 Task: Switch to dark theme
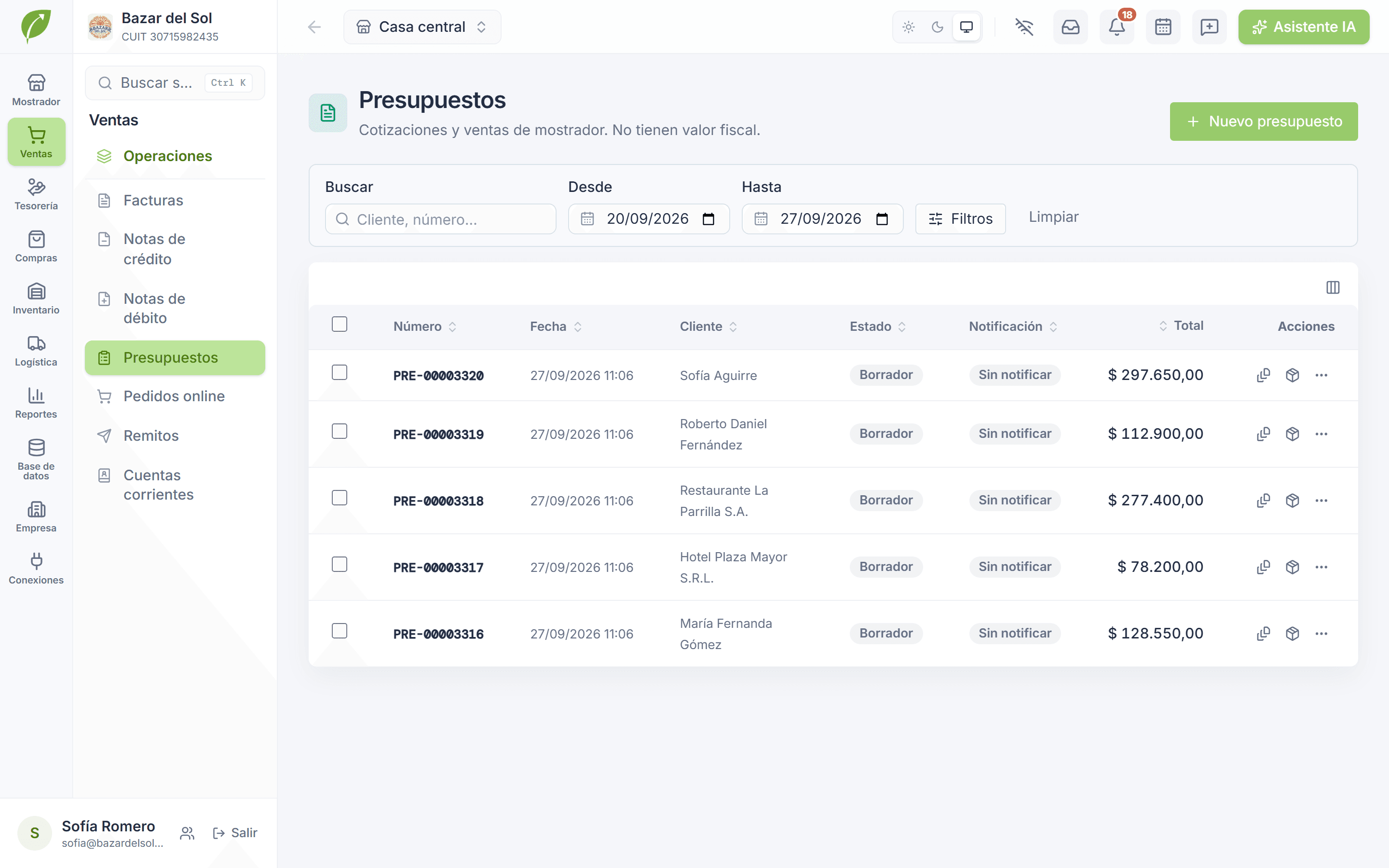(937, 27)
